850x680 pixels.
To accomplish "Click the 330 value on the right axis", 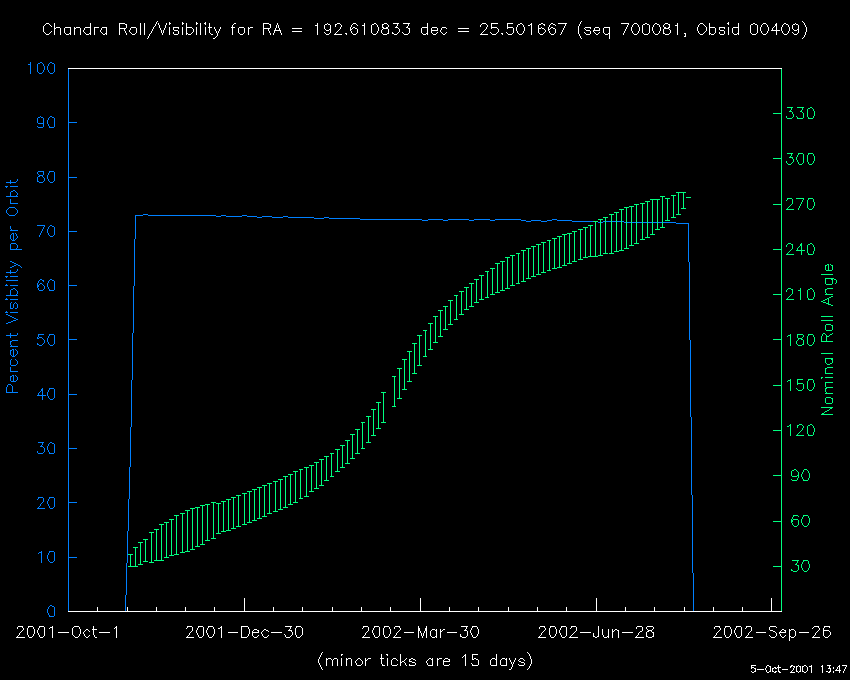I will pos(802,114).
